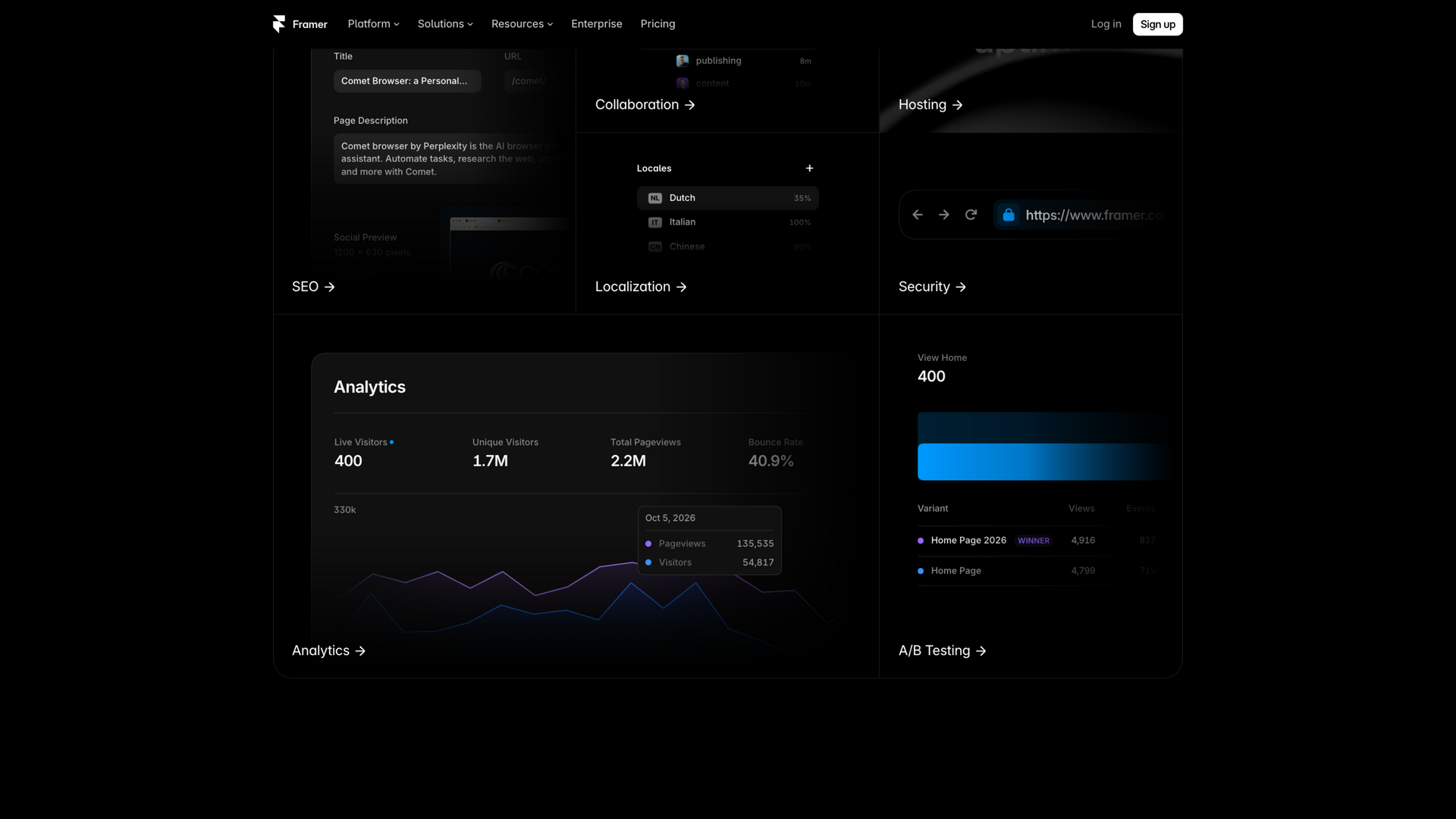Select the Dutch locale row
The width and height of the screenshot is (1456, 819).
[728, 198]
